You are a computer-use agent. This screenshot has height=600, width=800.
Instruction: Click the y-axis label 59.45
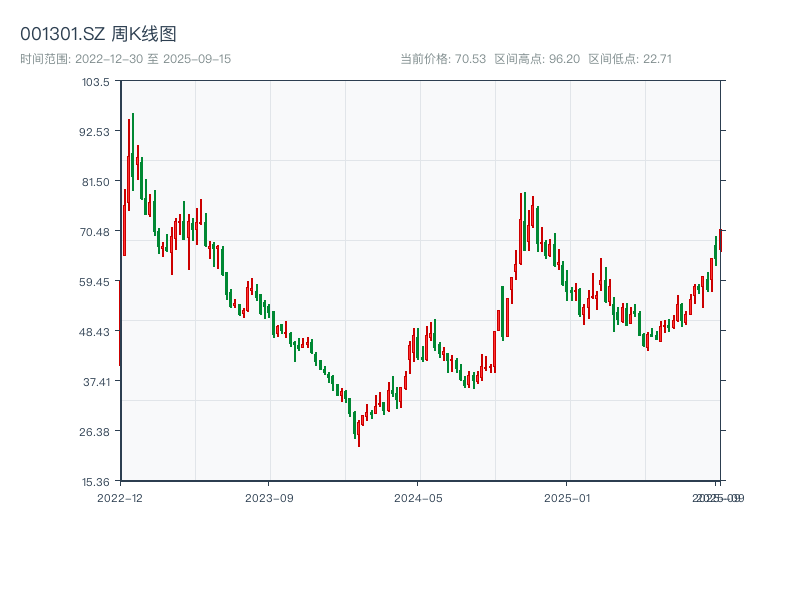click(94, 282)
